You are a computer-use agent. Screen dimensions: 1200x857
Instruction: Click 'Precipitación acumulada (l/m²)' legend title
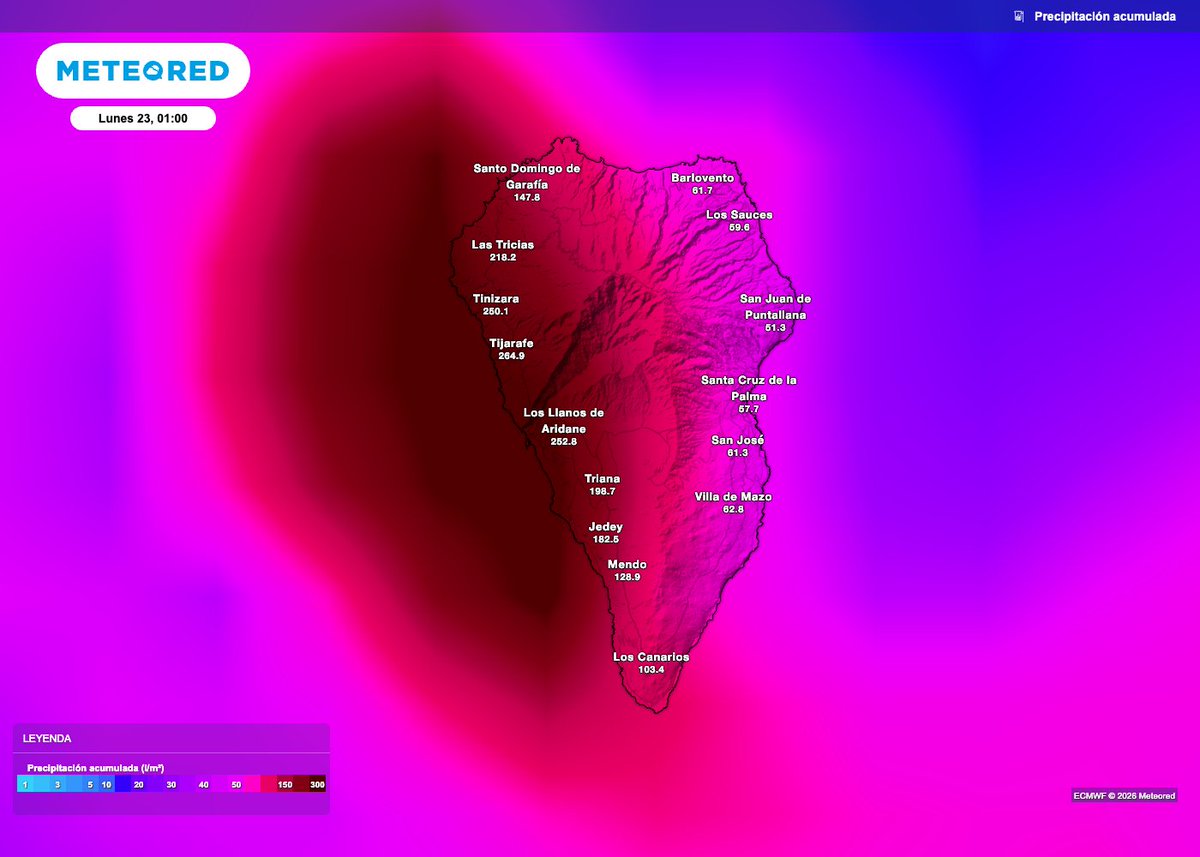[96, 767]
